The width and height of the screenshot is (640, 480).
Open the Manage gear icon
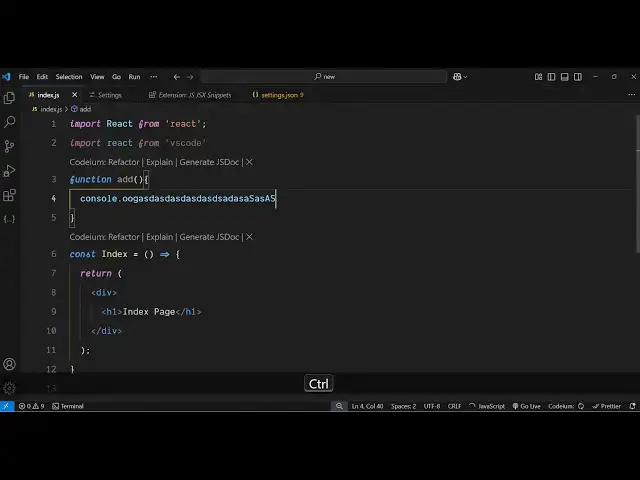coord(9,388)
